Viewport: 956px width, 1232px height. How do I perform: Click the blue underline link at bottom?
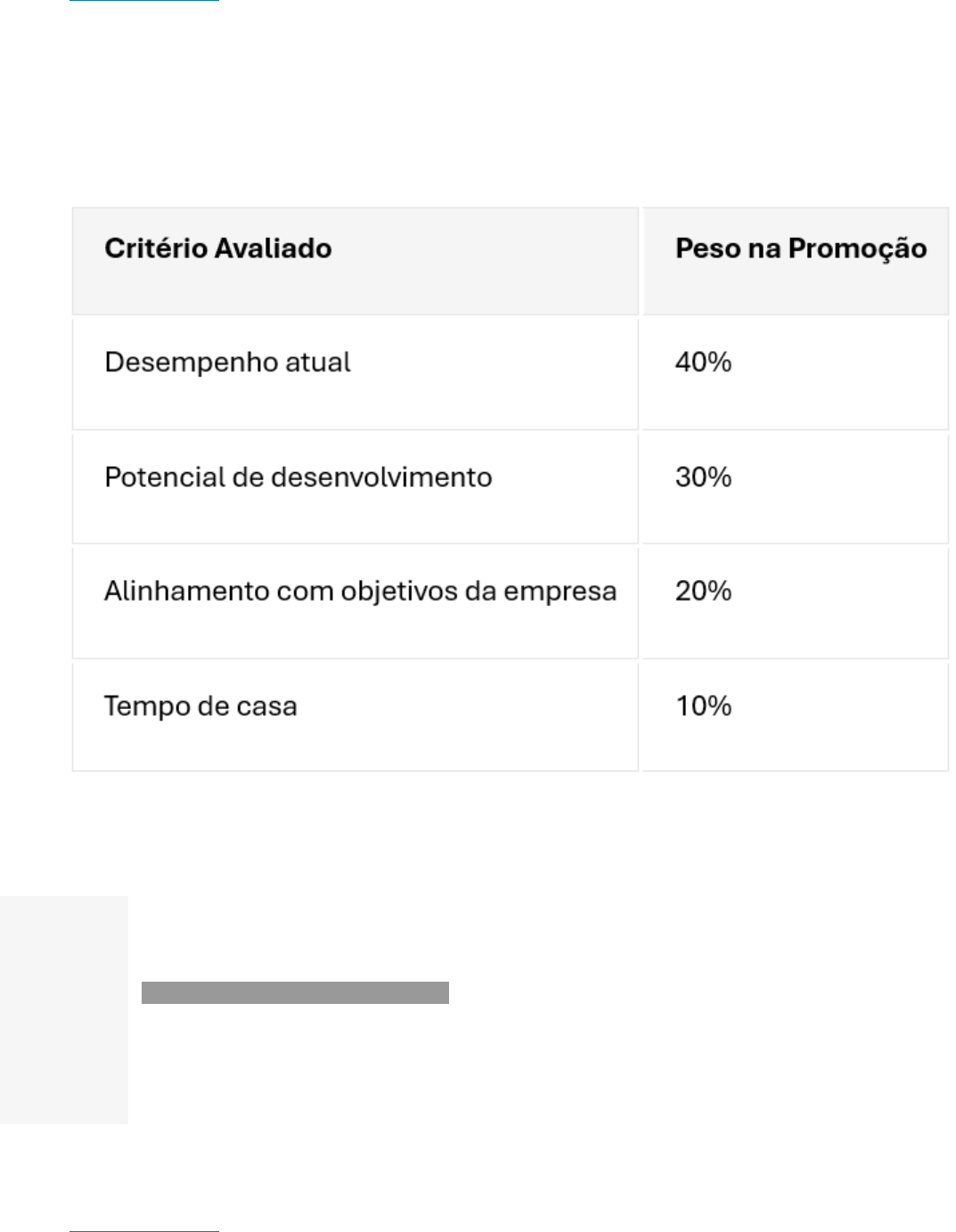coord(143,1230)
